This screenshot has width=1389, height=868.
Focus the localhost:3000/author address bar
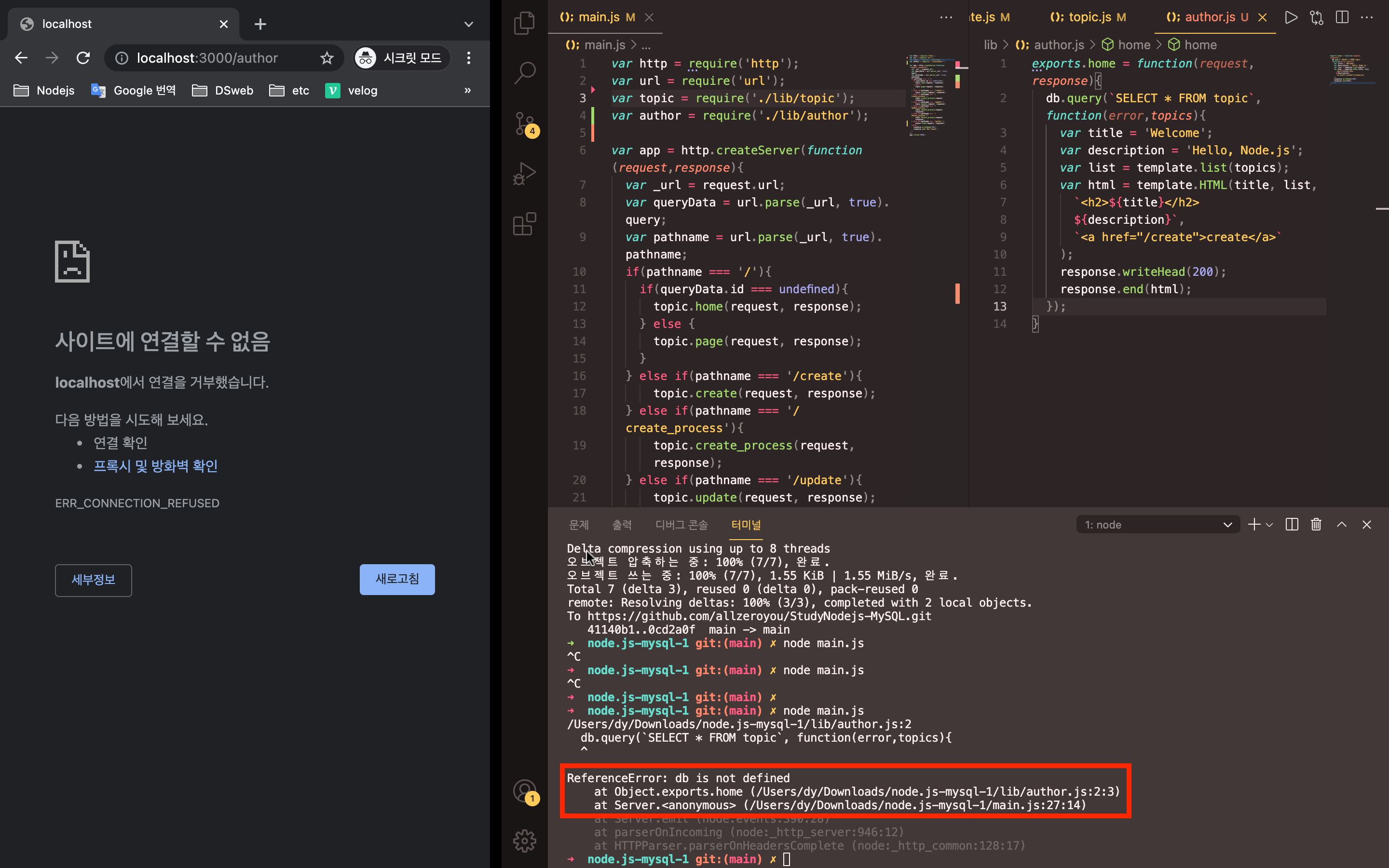(207, 58)
